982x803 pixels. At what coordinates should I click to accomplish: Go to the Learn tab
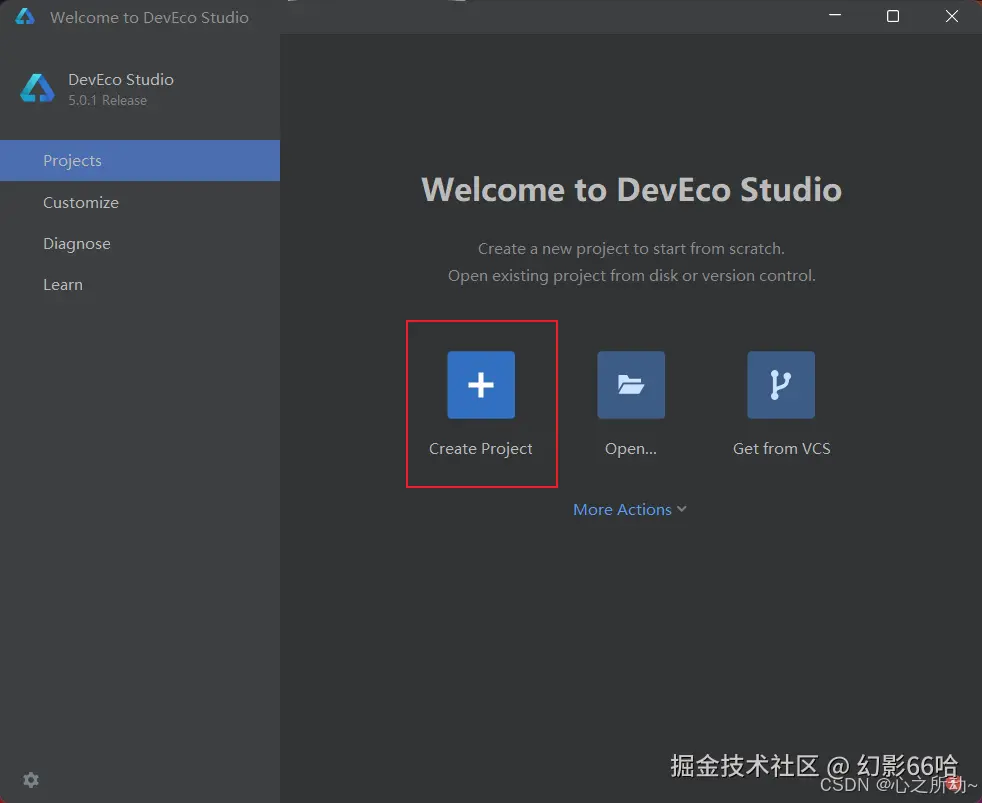tap(140, 284)
